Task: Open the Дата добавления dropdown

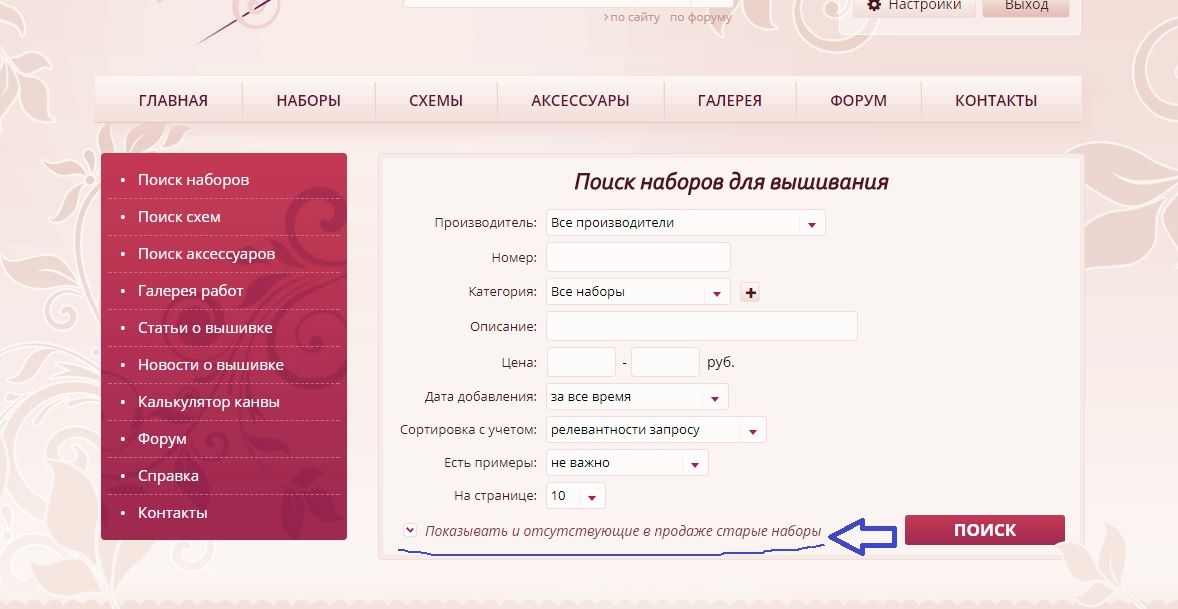Action: pyautogui.click(x=637, y=397)
